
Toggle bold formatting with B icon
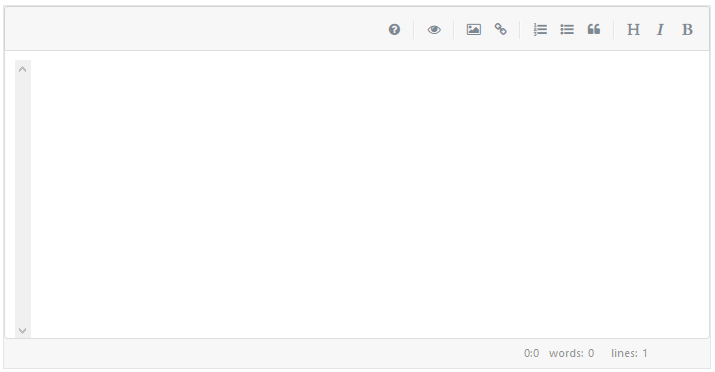coord(687,30)
